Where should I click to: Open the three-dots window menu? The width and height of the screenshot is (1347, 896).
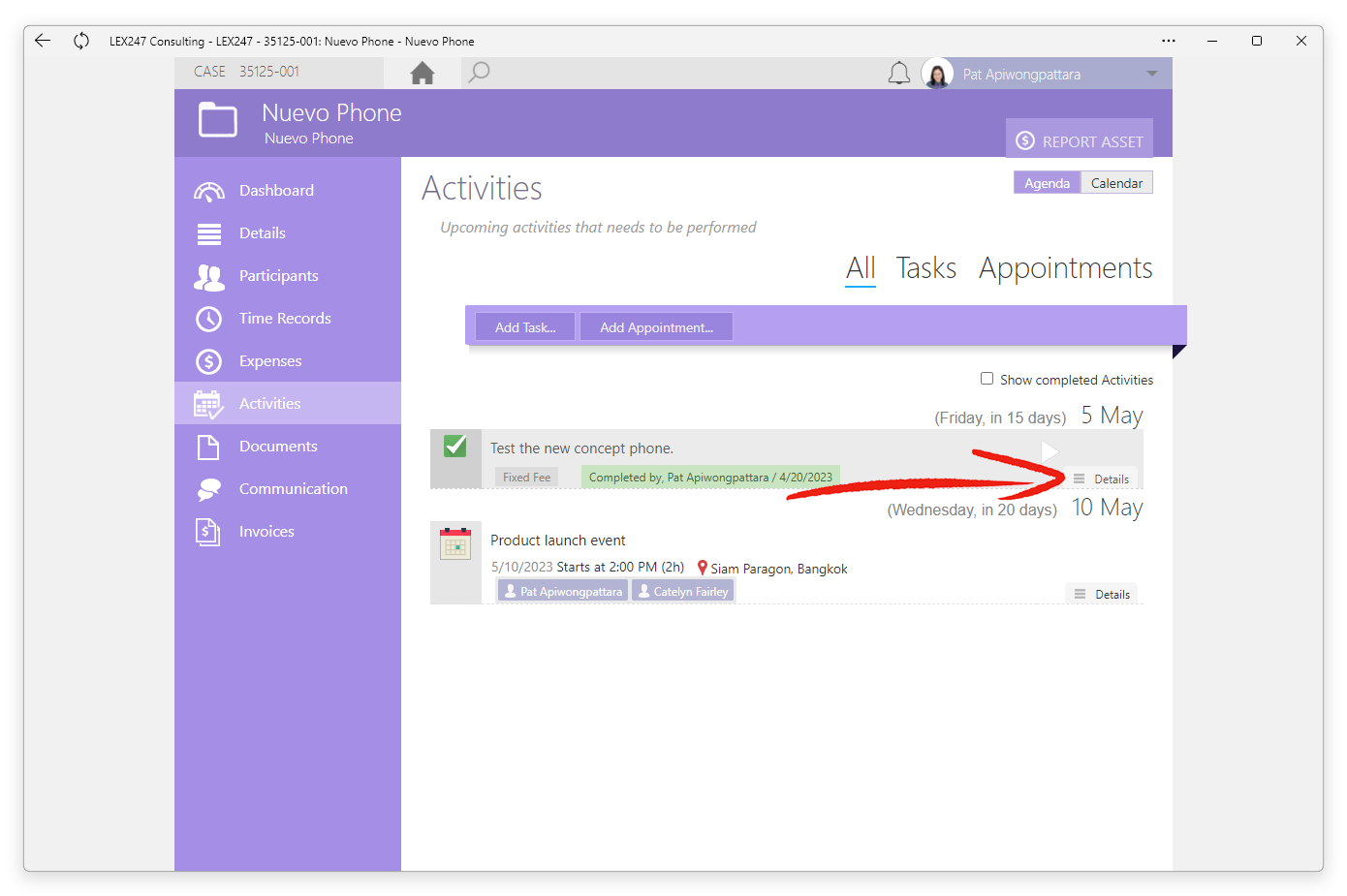(1169, 41)
